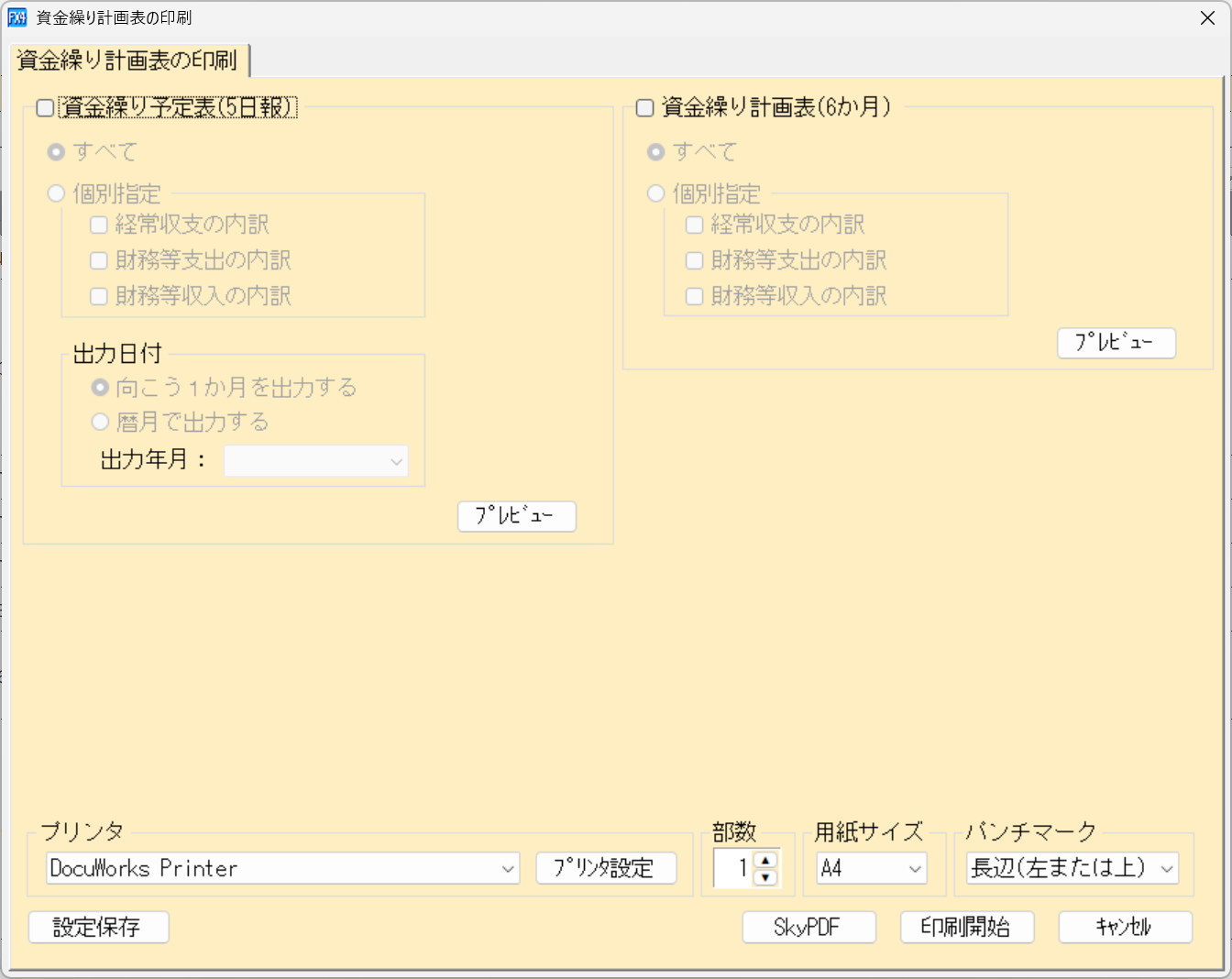Image resolution: width=1232 pixels, height=979 pixels.
Task: Start printing with 印刷開始
Action: coord(967,927)
